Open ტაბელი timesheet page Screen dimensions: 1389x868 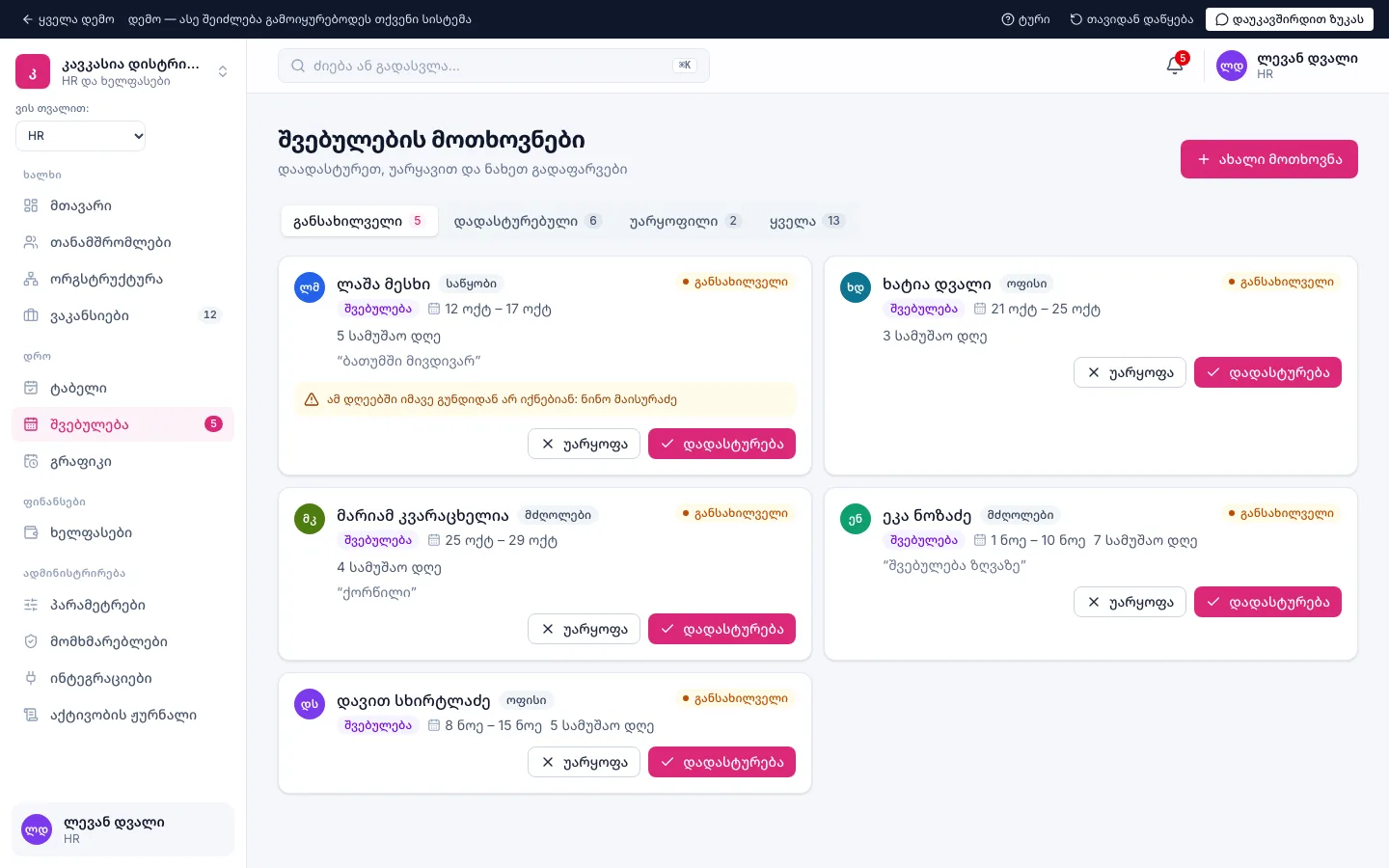tap(123, 388)
